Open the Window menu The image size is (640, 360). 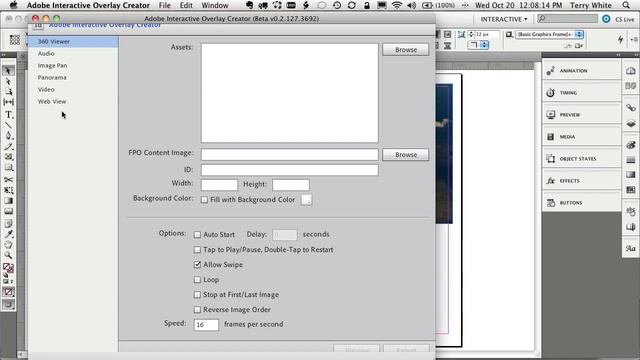coord(215,5)
